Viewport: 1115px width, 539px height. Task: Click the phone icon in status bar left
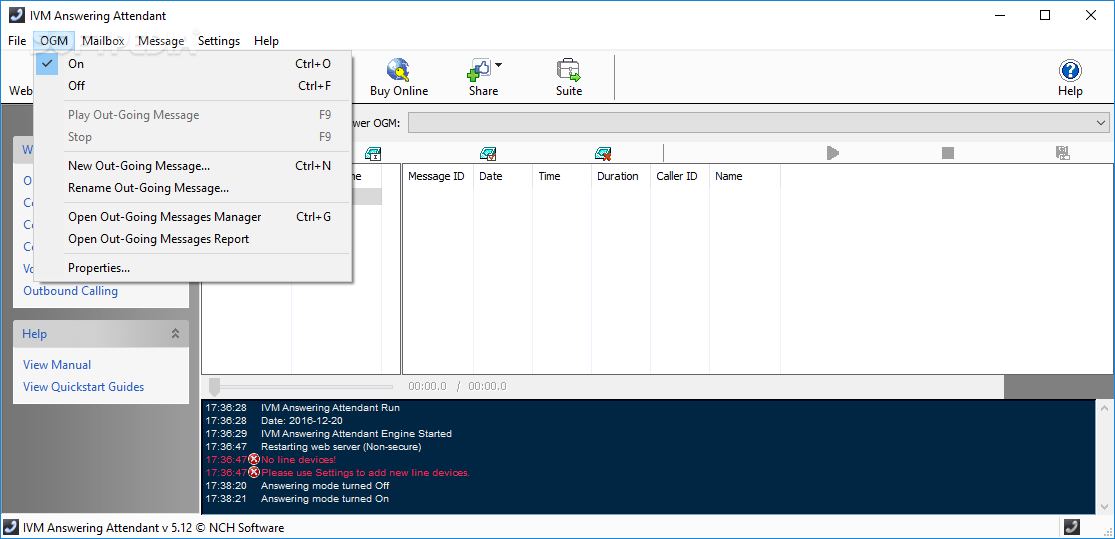[11, 528]
